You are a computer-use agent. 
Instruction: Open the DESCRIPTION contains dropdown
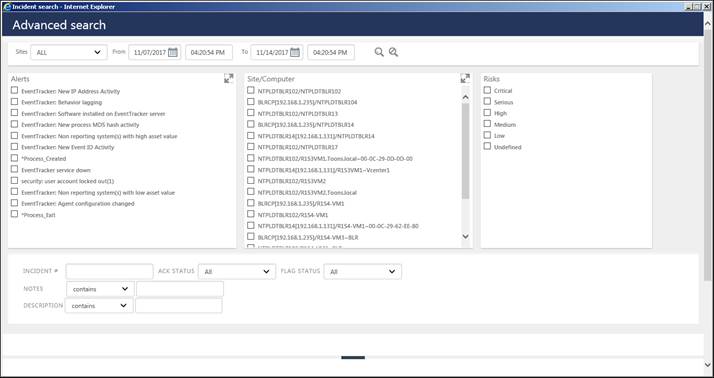click(99, 306)
